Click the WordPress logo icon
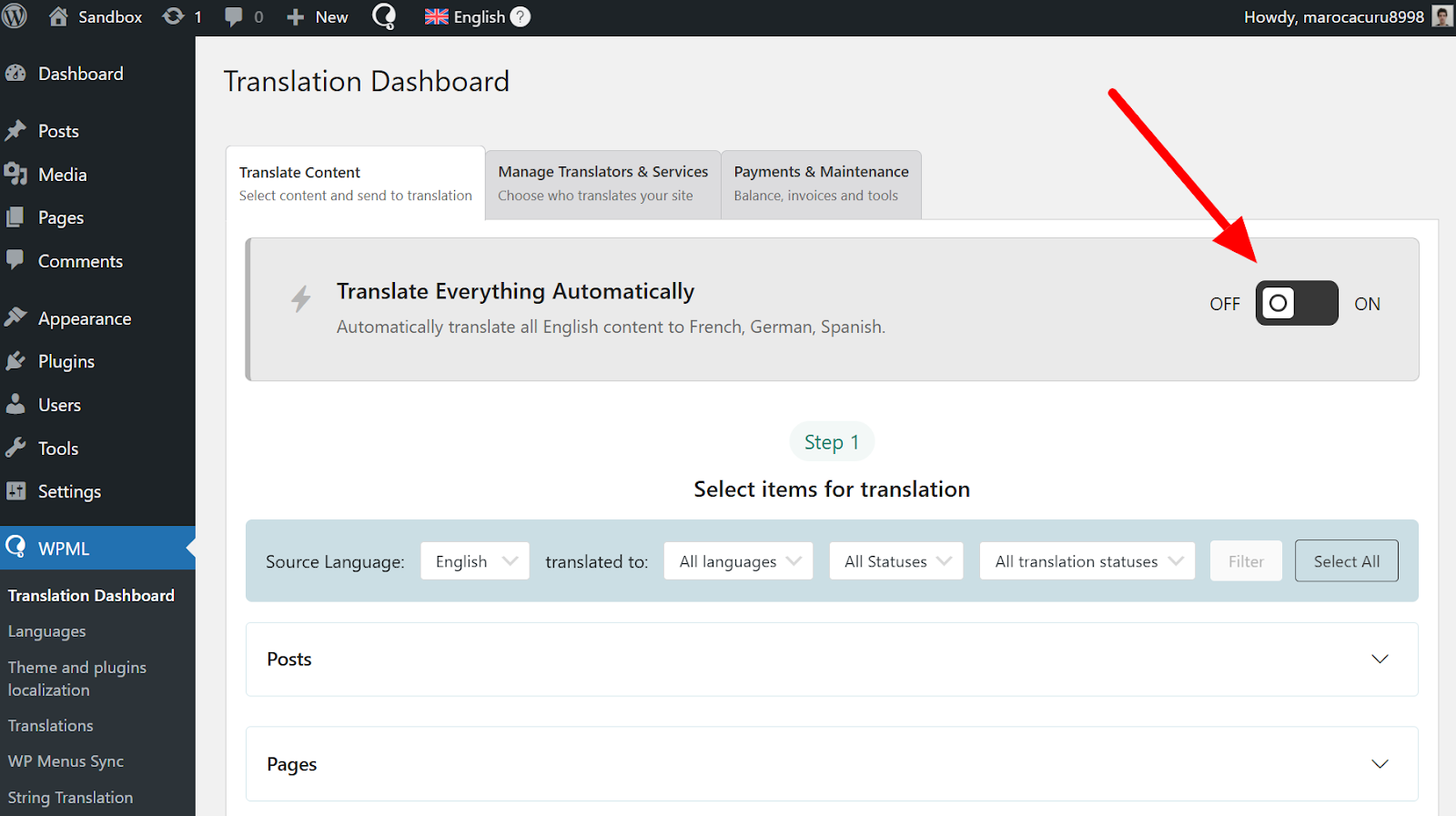This screenshot has height=816, width=1456. pos(15,16)
